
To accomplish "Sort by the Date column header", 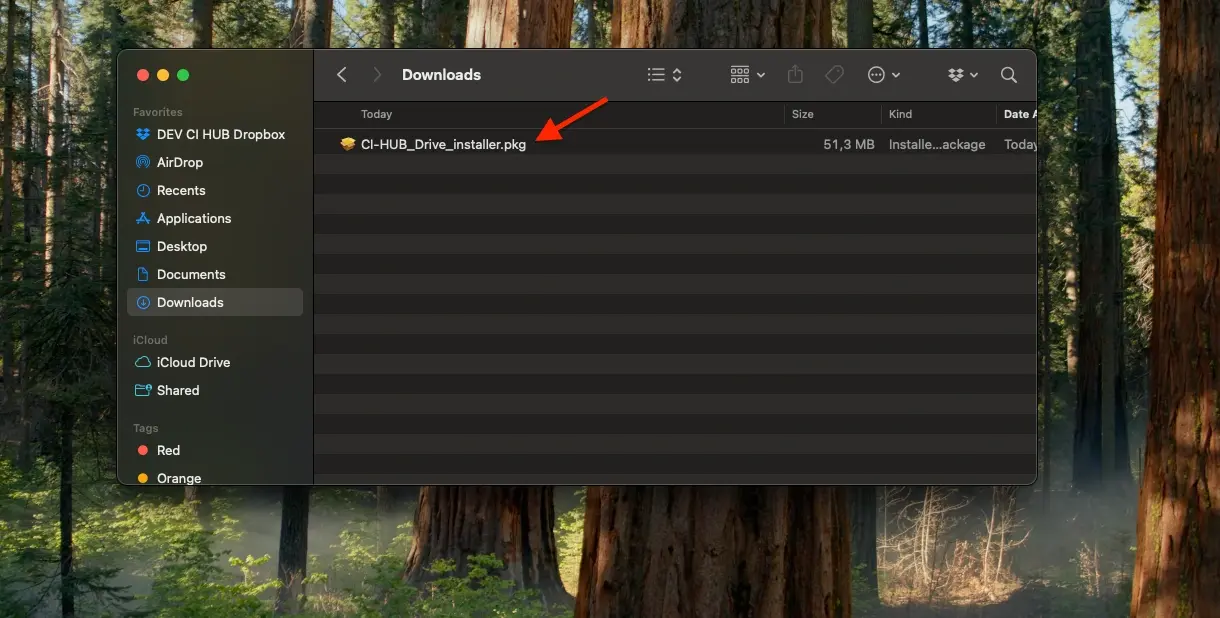I will click(x=1020, y=114).
